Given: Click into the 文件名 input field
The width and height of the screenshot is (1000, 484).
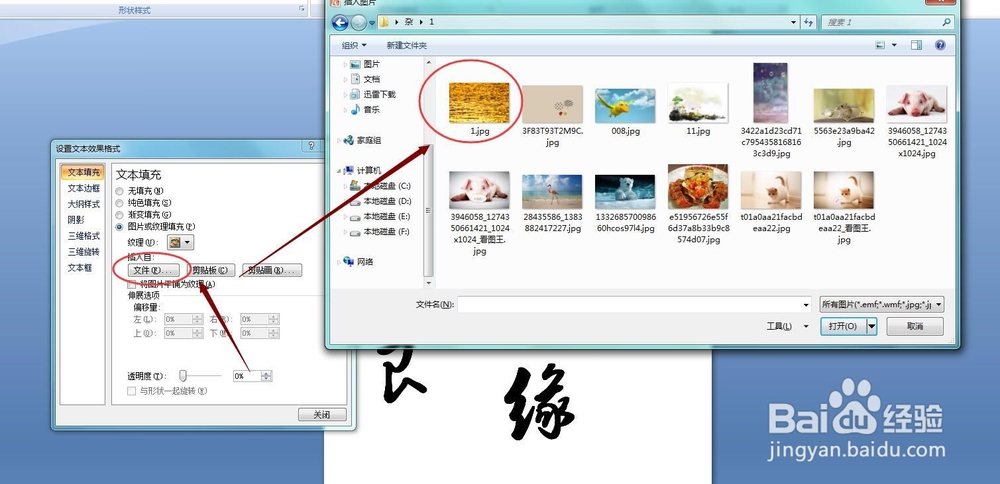Looking at the screenshot, I should tap(629, 305).
